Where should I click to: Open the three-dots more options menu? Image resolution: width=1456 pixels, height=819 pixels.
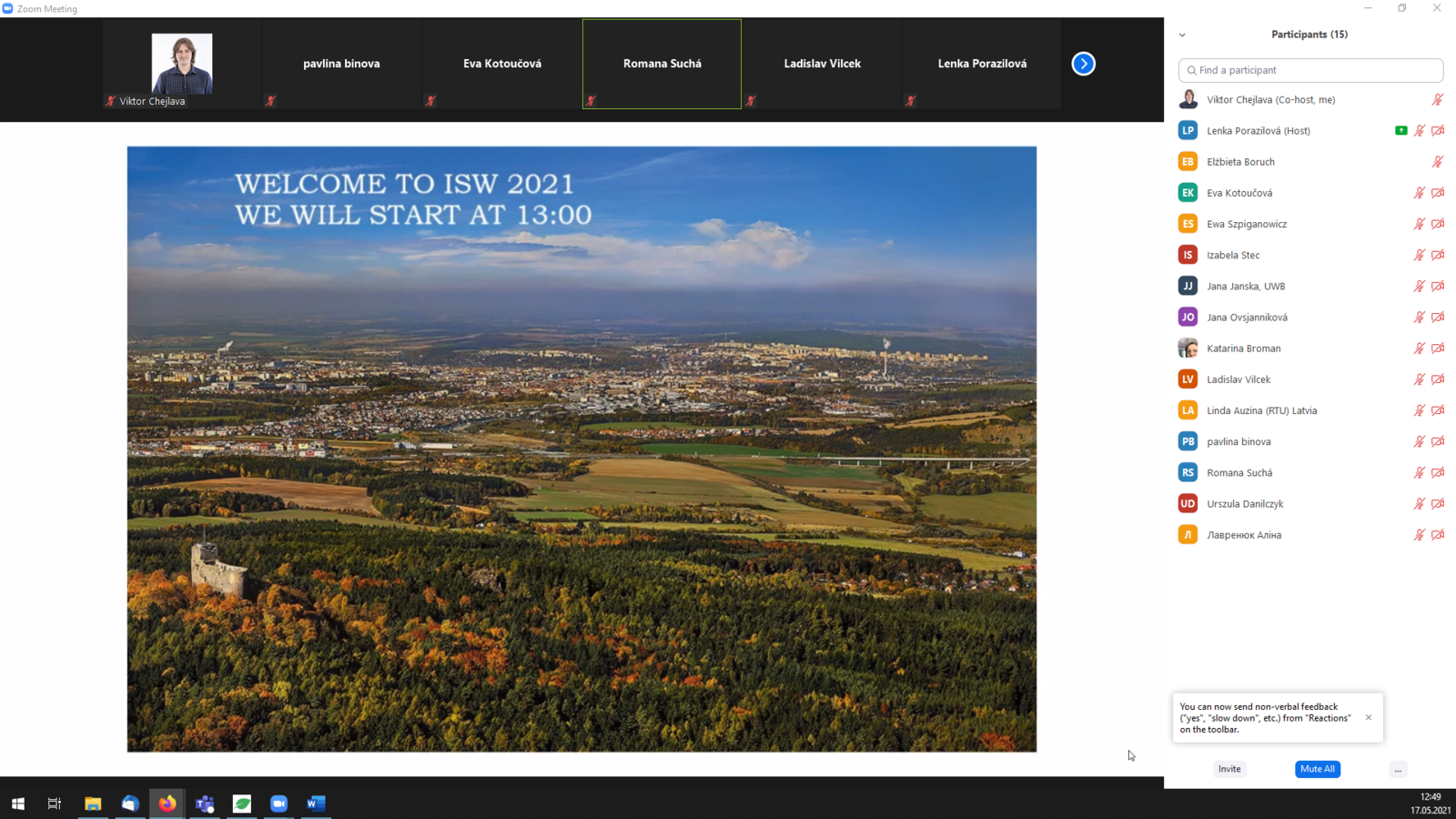[1398, 770]
